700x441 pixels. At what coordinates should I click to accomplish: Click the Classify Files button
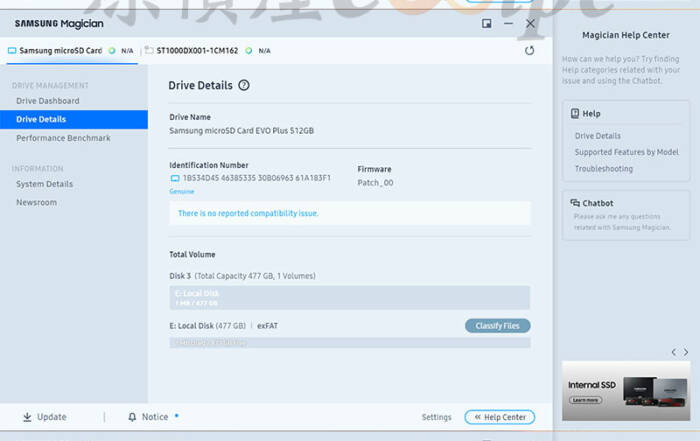pos(497,326)
